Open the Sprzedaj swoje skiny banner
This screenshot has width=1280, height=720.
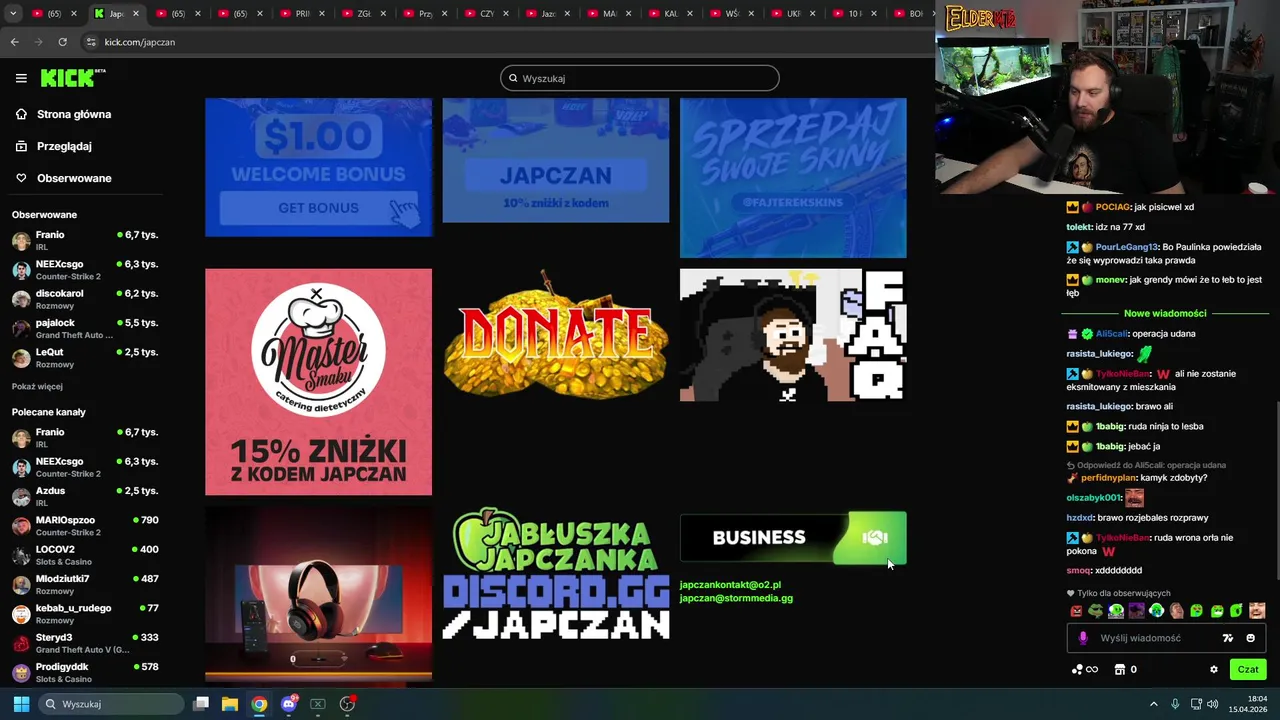793,177
